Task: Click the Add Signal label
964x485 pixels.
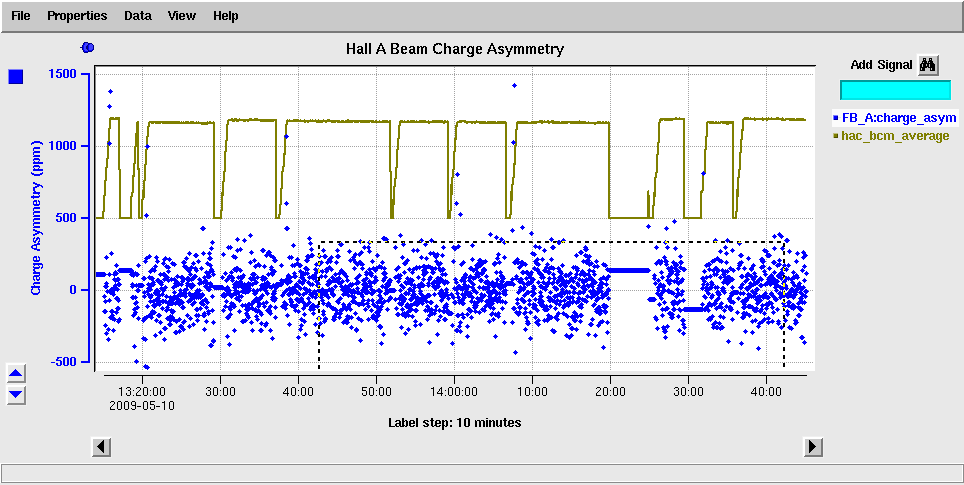Action: pos(882,65)
